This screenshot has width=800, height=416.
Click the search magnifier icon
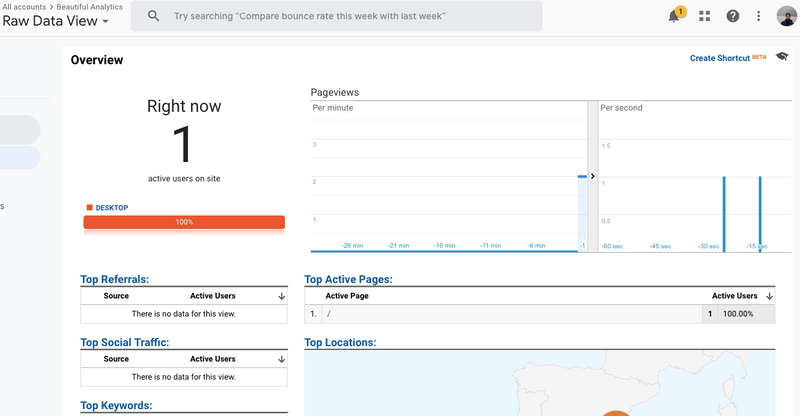tap(153, 16)
